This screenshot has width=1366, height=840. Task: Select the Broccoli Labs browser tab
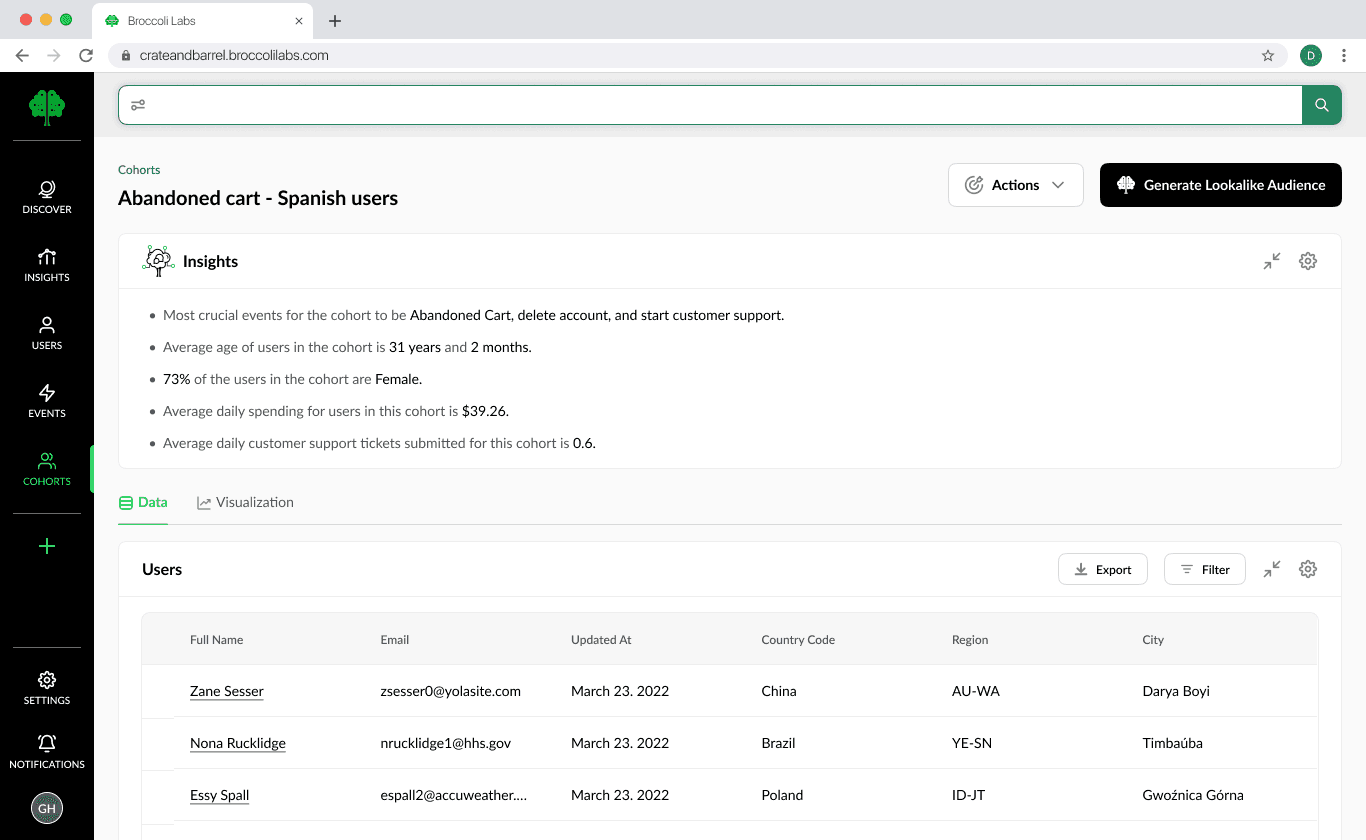point(204,21)
